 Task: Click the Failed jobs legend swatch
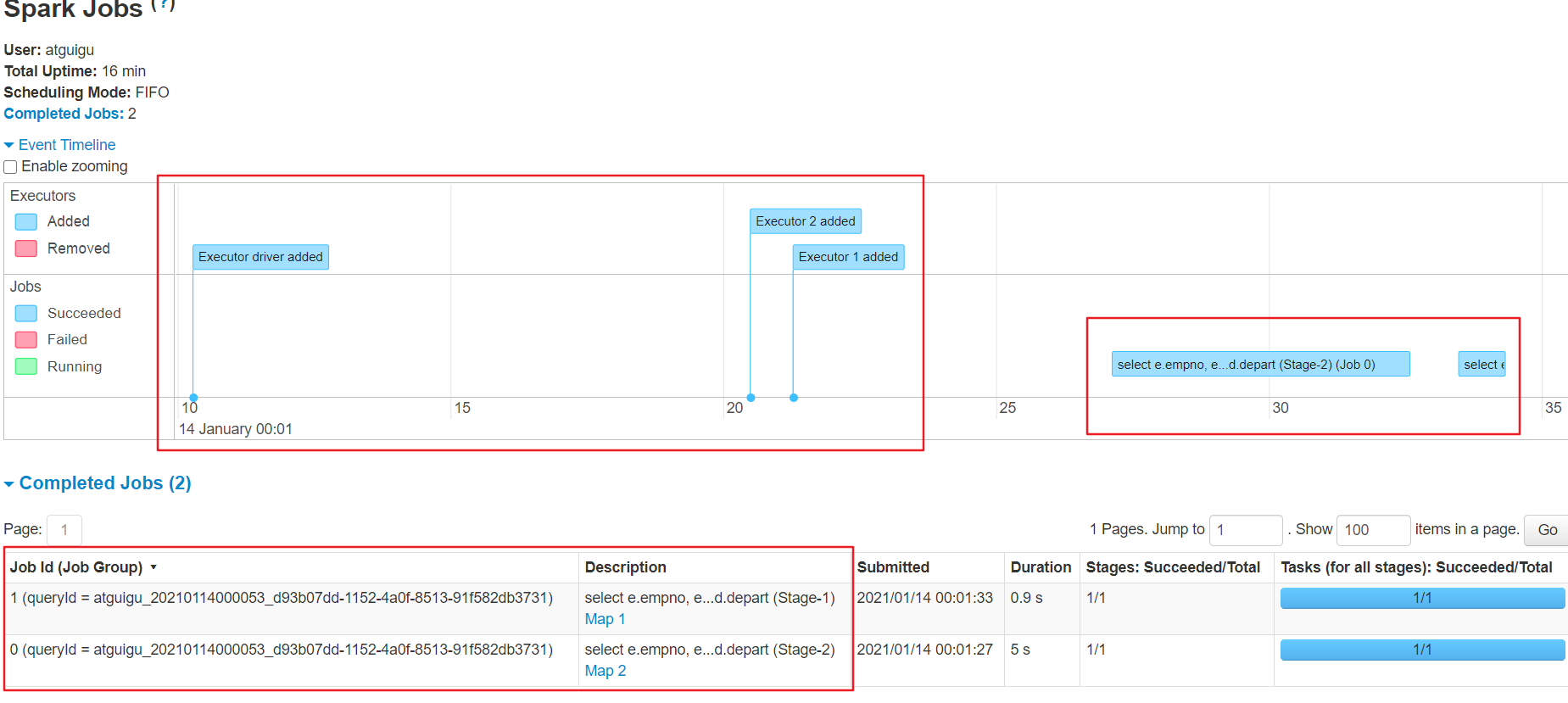pos(26,340)
